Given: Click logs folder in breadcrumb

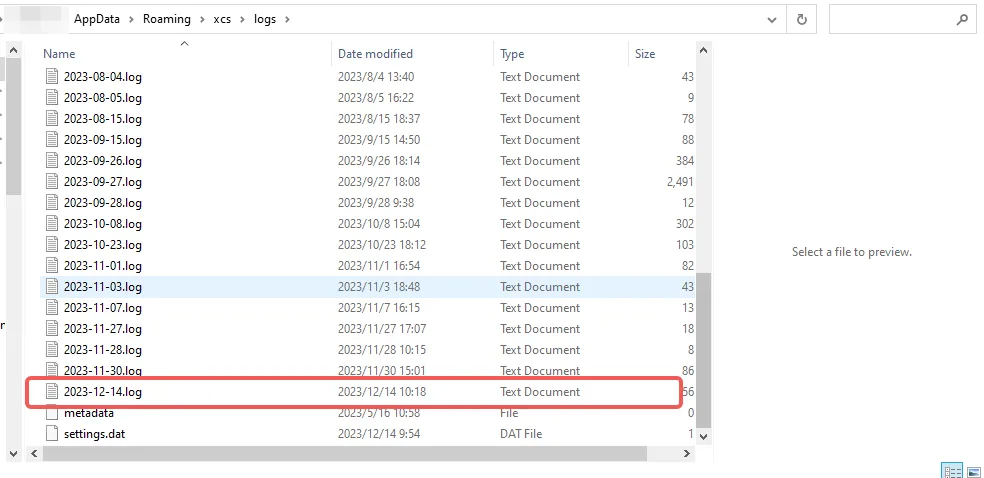Looking at the screenshot, I should point(265,19).
